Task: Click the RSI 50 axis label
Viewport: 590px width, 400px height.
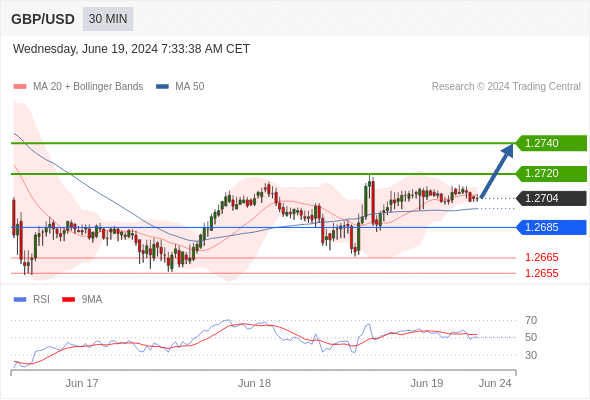Action: tap(531, 337)
